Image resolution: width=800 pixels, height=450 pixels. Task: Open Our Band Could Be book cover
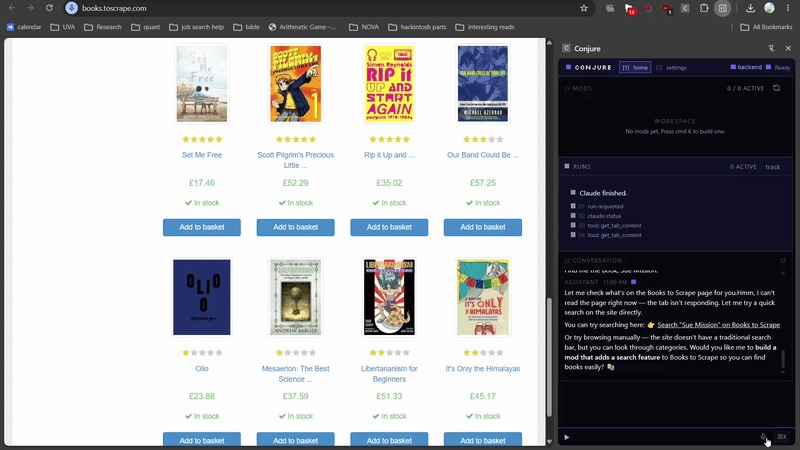483,84
